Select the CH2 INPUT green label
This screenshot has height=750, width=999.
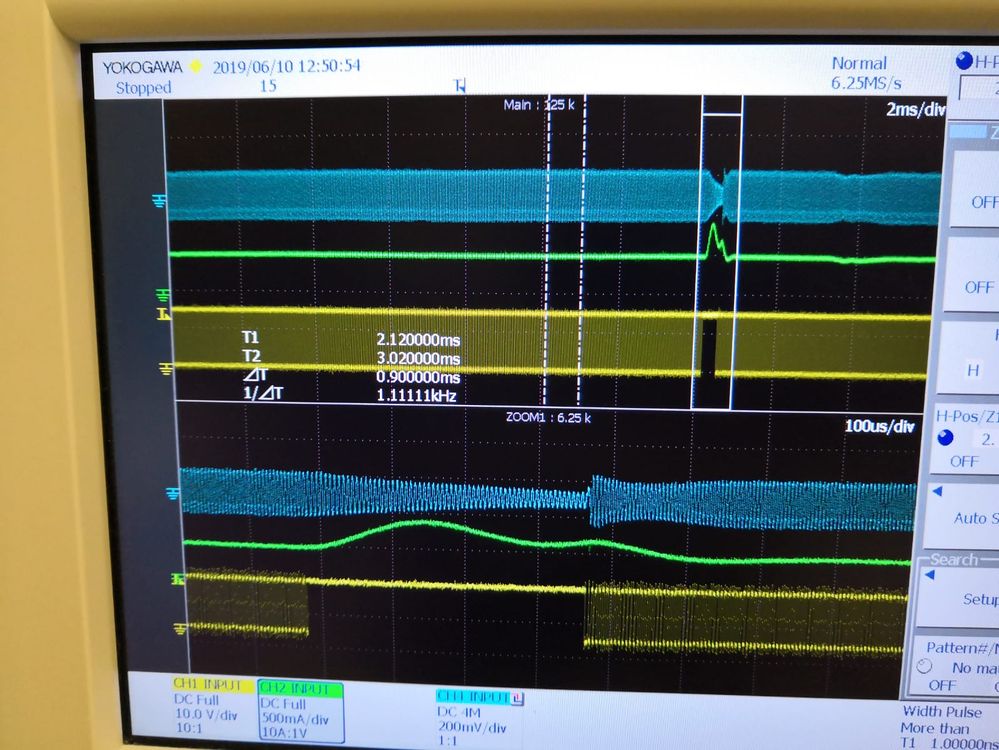[x=301, y=689]
